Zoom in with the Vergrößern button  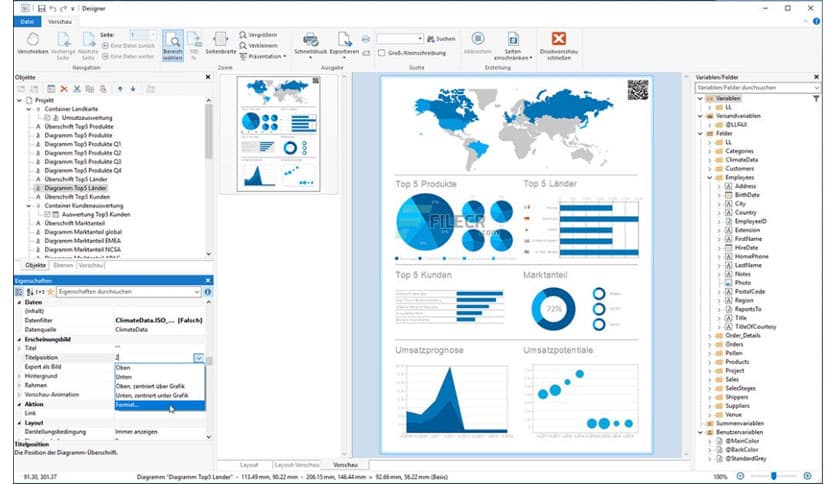(259, 35)
